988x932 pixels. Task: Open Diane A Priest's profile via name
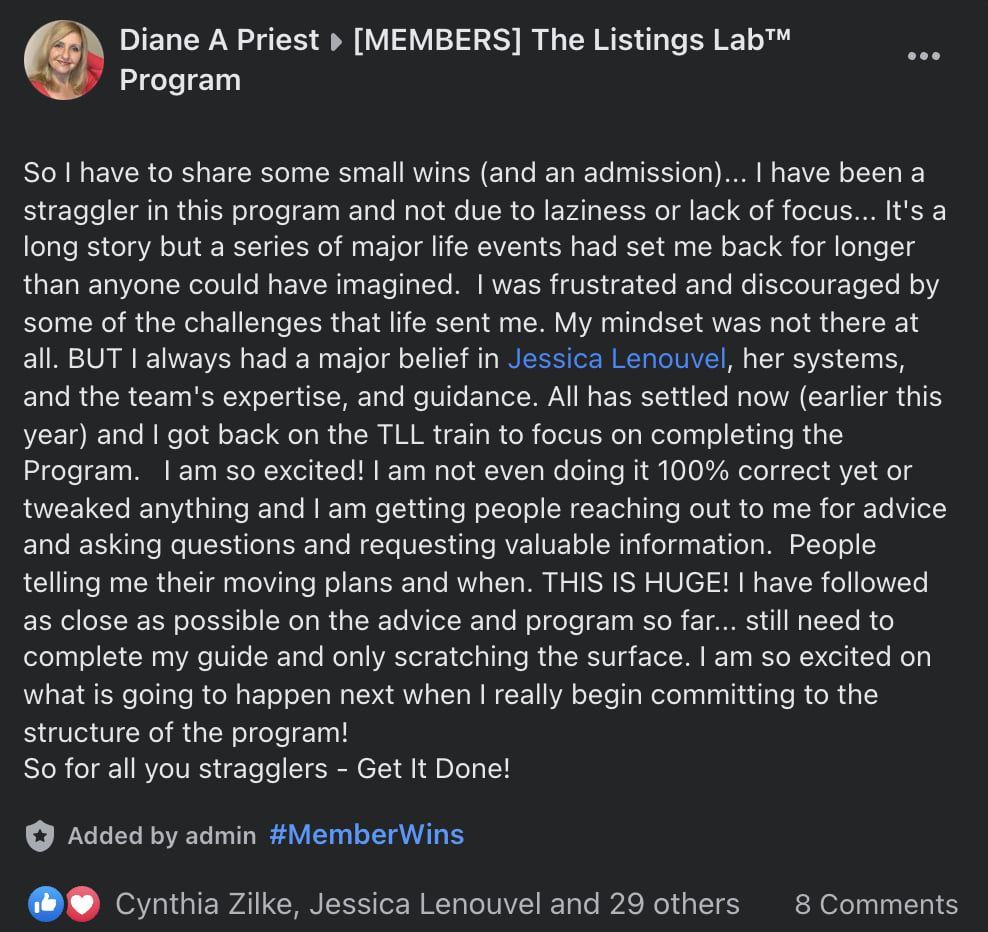[x=219, y=40]
